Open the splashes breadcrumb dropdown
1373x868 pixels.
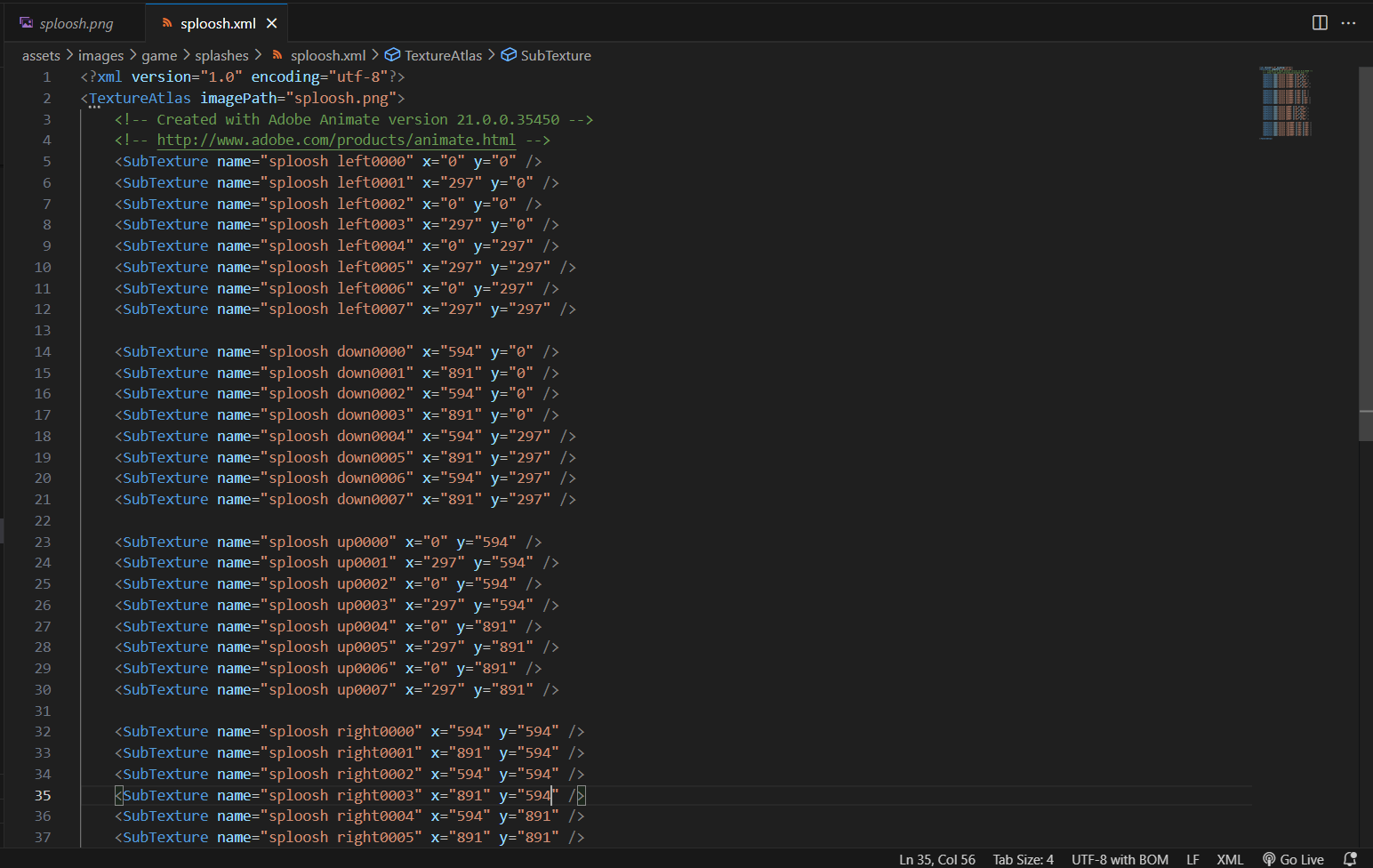click(221, 55)
